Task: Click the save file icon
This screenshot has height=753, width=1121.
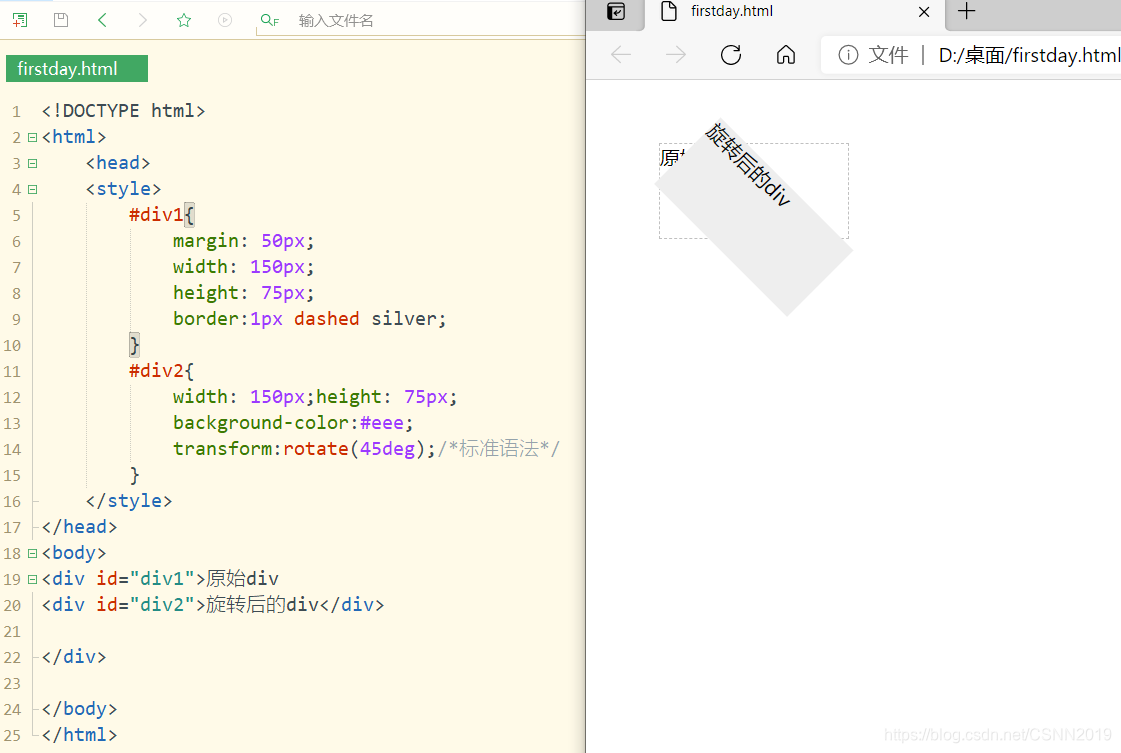Action: click(61, 20)
